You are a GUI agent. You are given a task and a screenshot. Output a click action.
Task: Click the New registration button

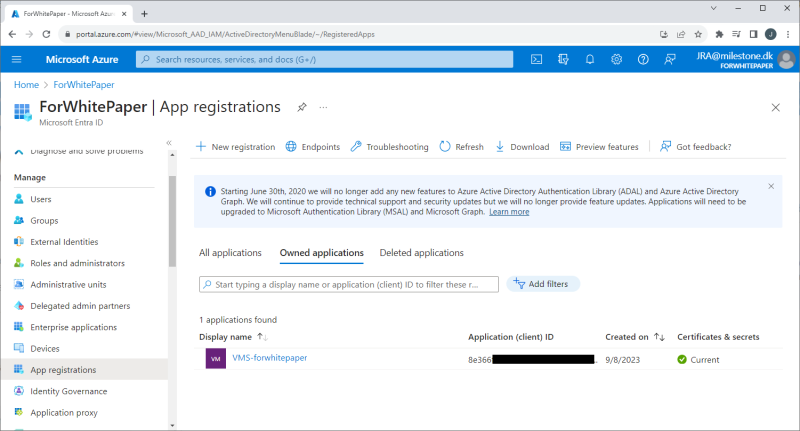[x=235, y=147]
